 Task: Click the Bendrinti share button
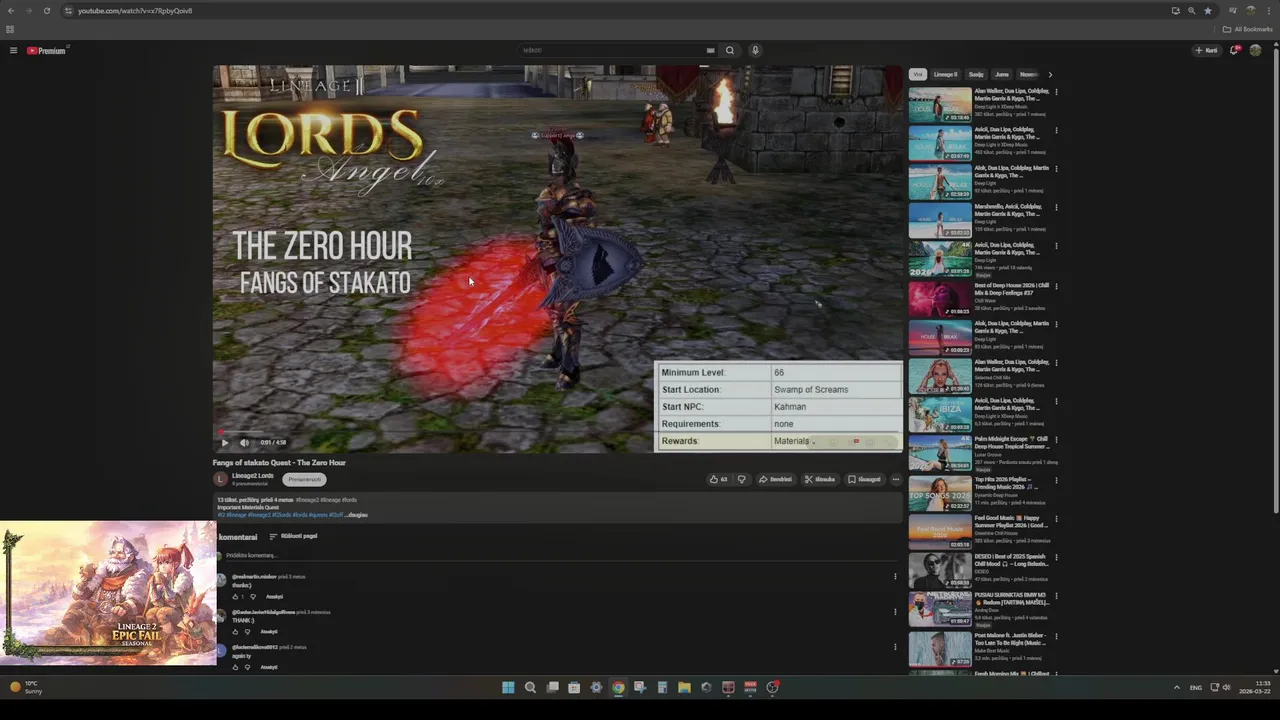click(x=775, y=479)
